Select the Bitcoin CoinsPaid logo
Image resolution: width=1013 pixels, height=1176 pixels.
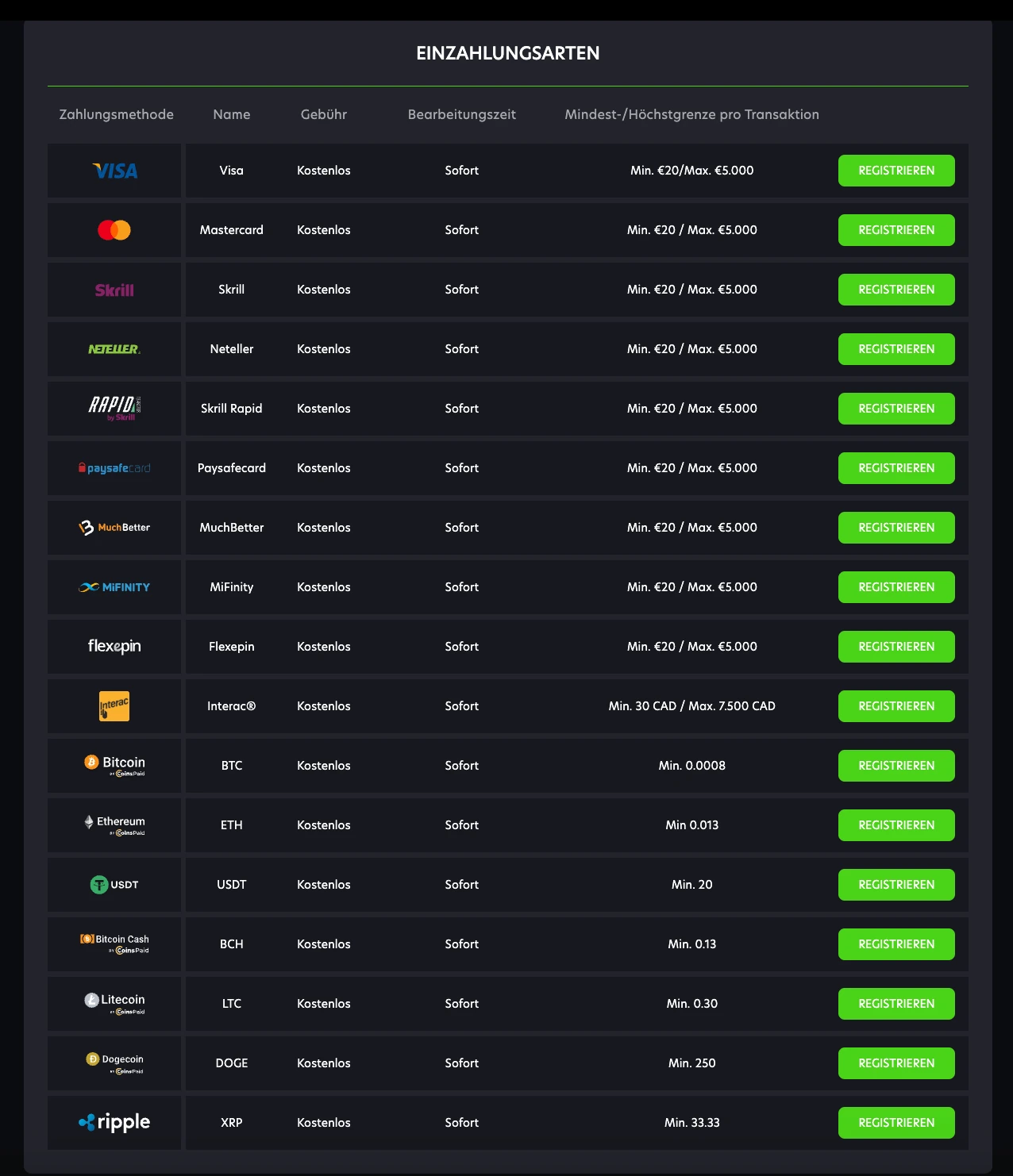click(x=114, y=766)
